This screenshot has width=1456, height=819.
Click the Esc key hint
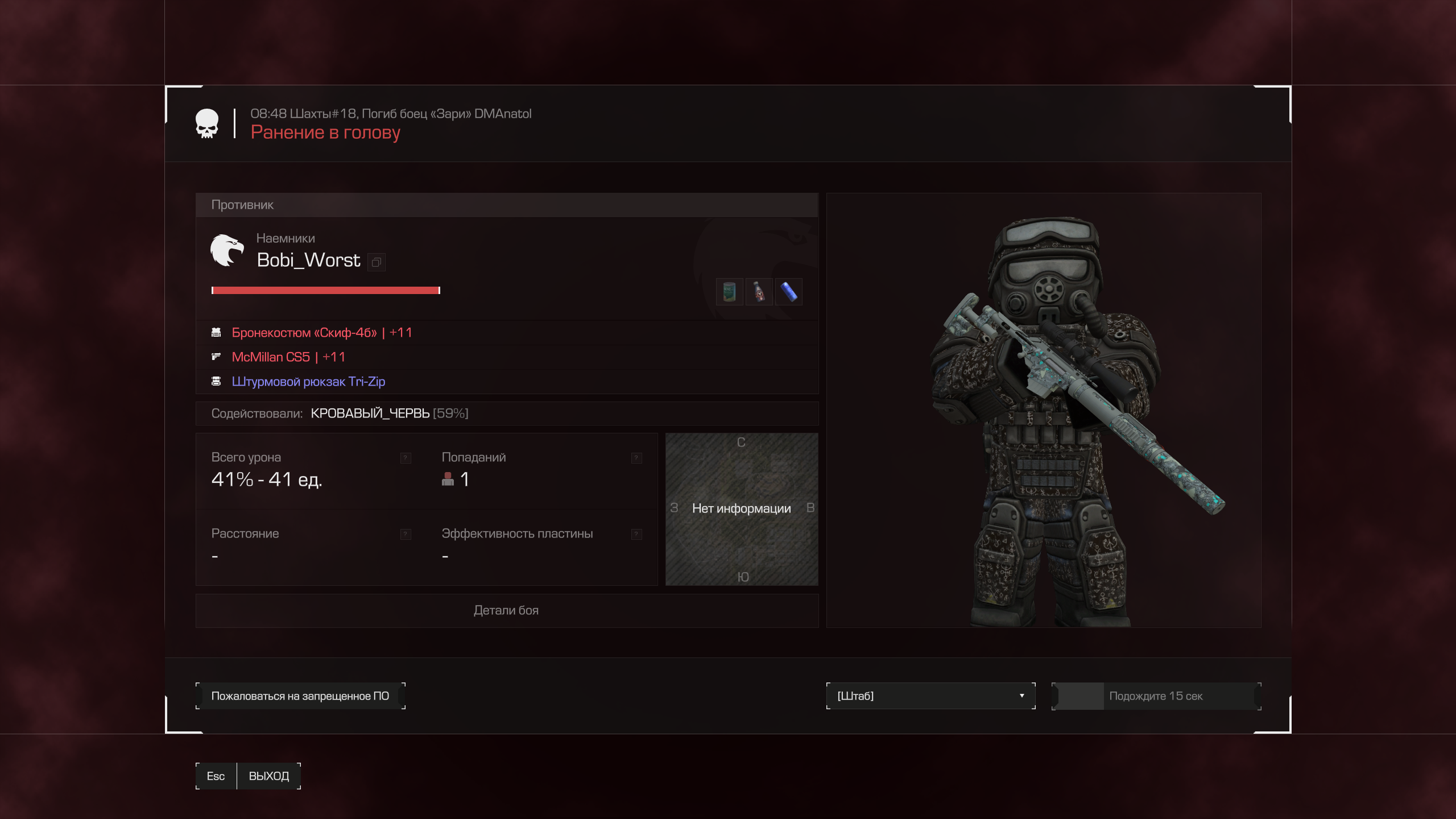[216, 776]
